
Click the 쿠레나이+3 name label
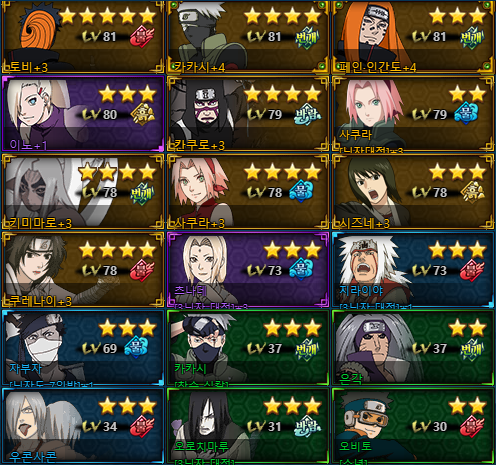(x=40, y=301)
